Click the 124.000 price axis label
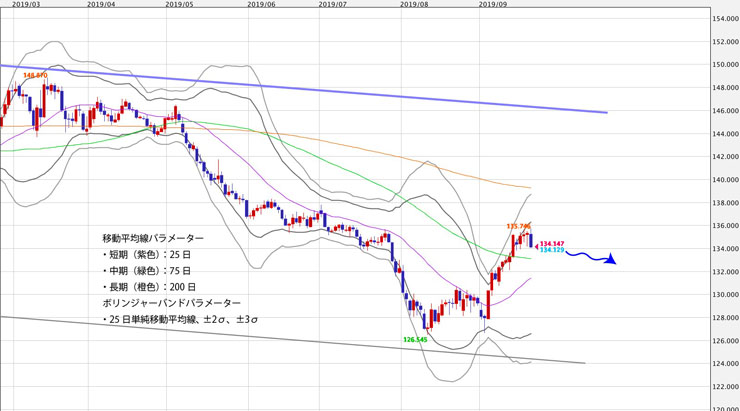Viewport: 740px width, 411px height. (726, 364)
